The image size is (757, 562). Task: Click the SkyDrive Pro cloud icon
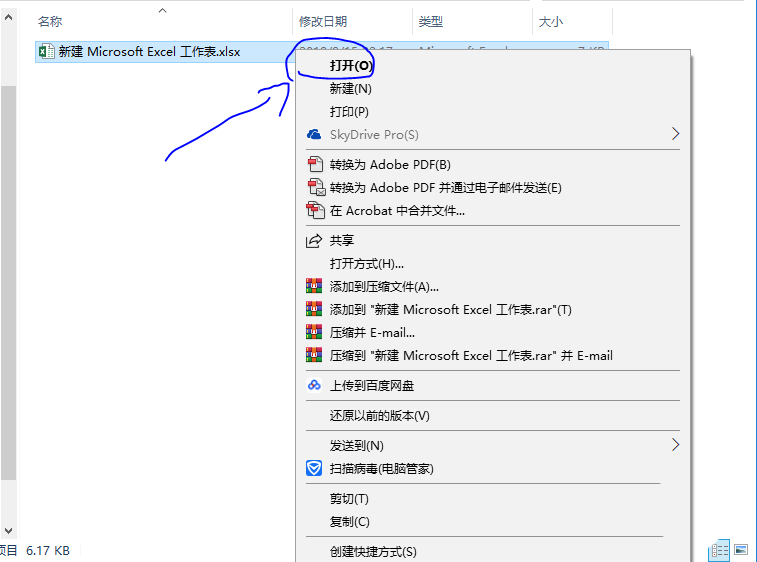(x=314, y=134)
